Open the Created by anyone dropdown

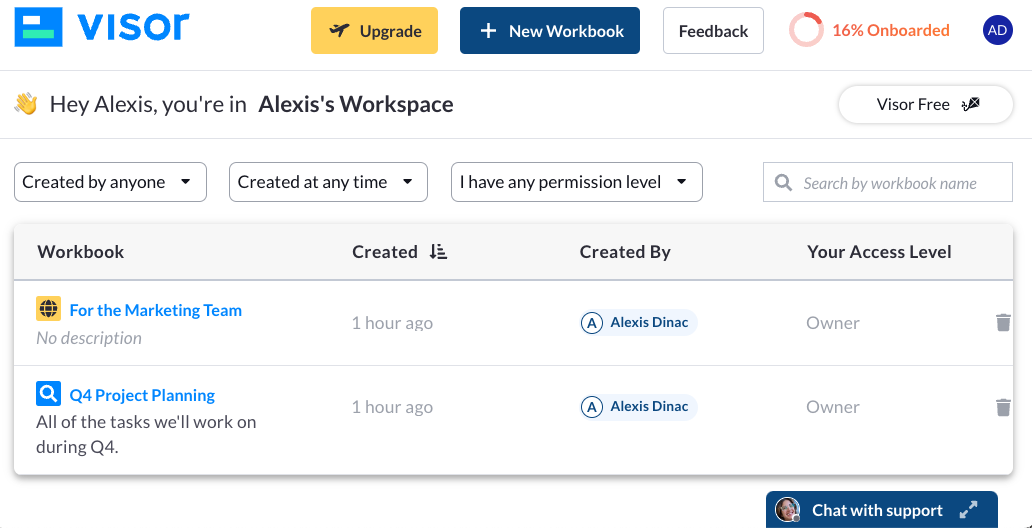tap(111, 182)
